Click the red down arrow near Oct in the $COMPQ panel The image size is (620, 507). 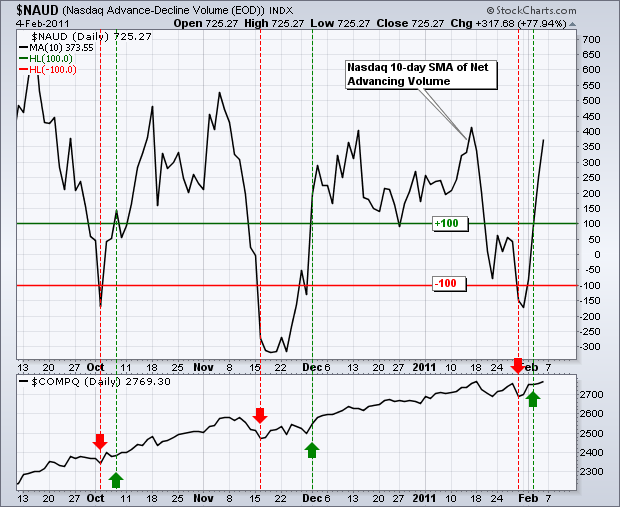(x=100, y=442)
